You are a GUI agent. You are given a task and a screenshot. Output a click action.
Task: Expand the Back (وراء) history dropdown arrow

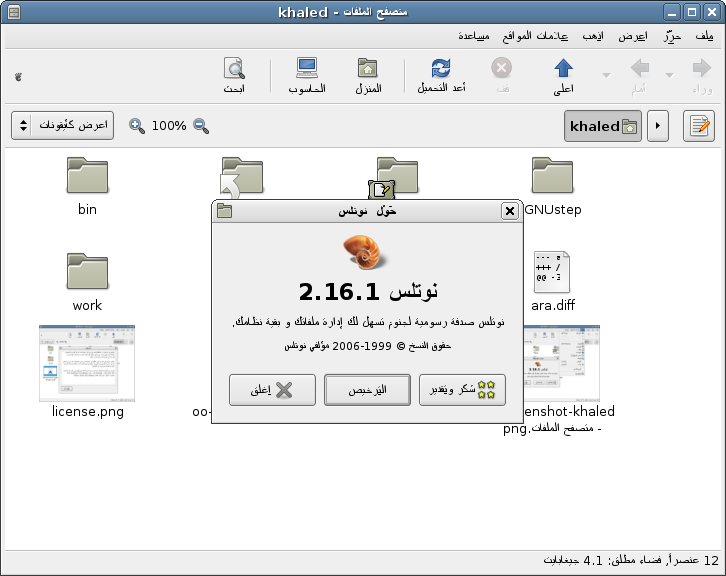click(669, 75)
